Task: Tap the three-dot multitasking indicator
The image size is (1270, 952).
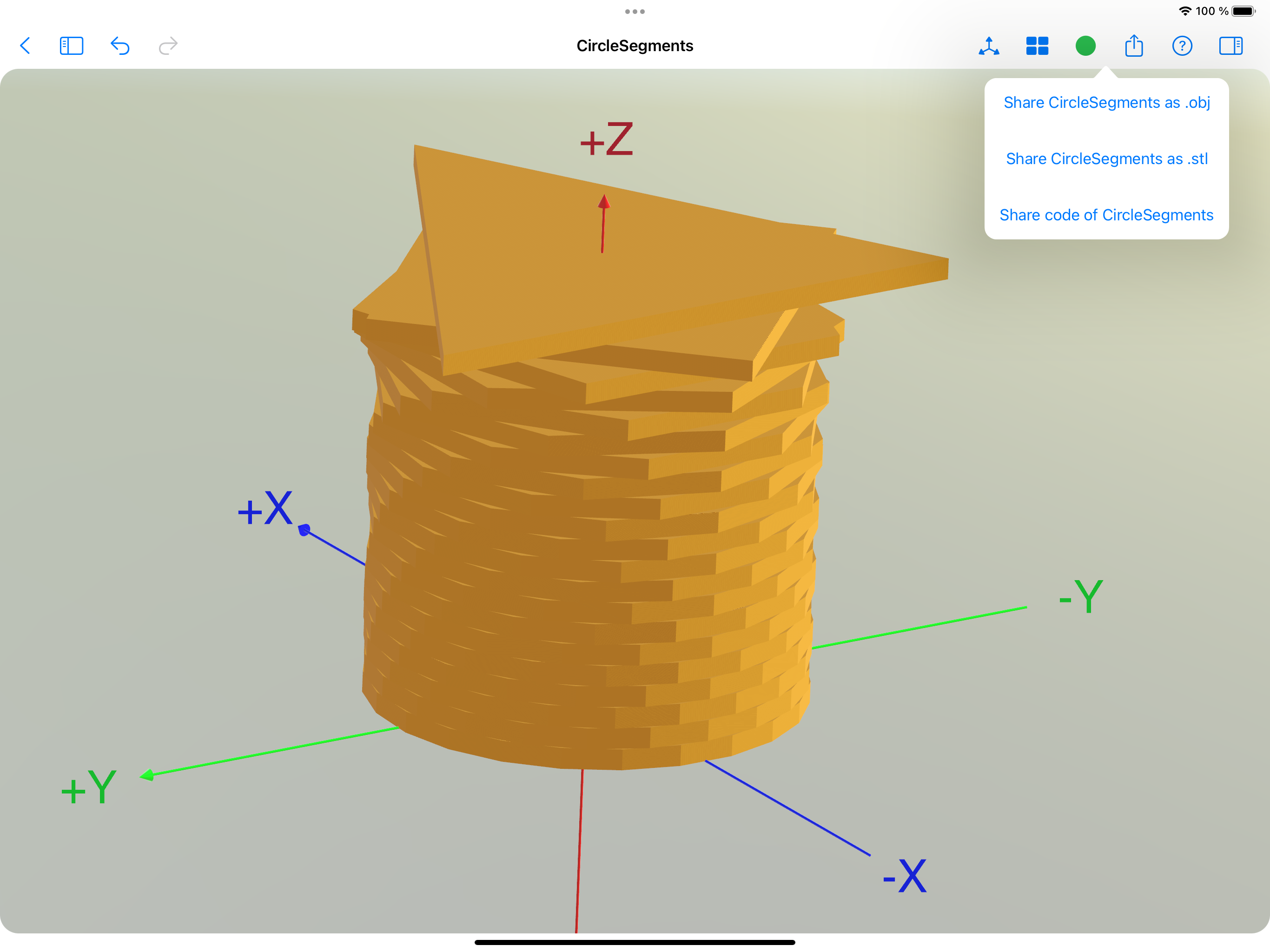Action: tap(635, 12)
